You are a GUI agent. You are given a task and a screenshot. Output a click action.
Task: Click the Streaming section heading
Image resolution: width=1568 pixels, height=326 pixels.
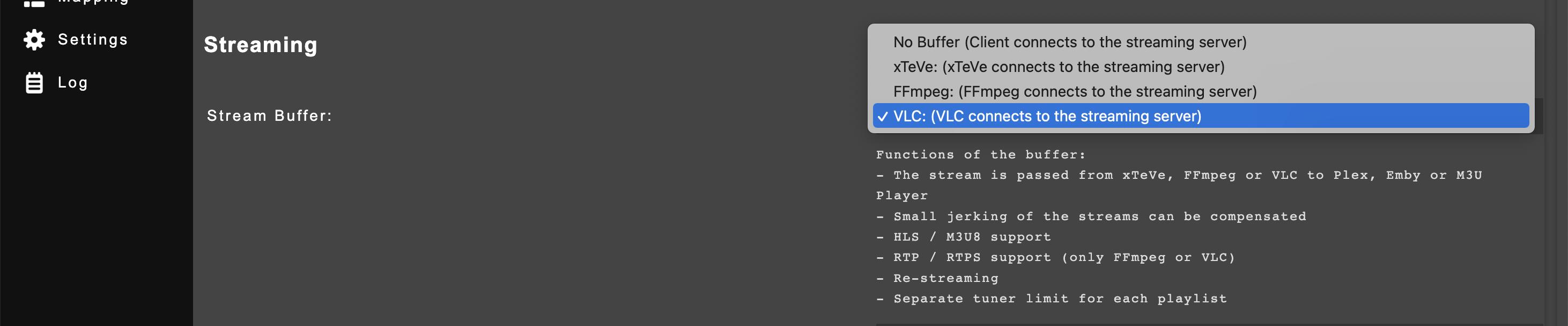coord(260,45)
